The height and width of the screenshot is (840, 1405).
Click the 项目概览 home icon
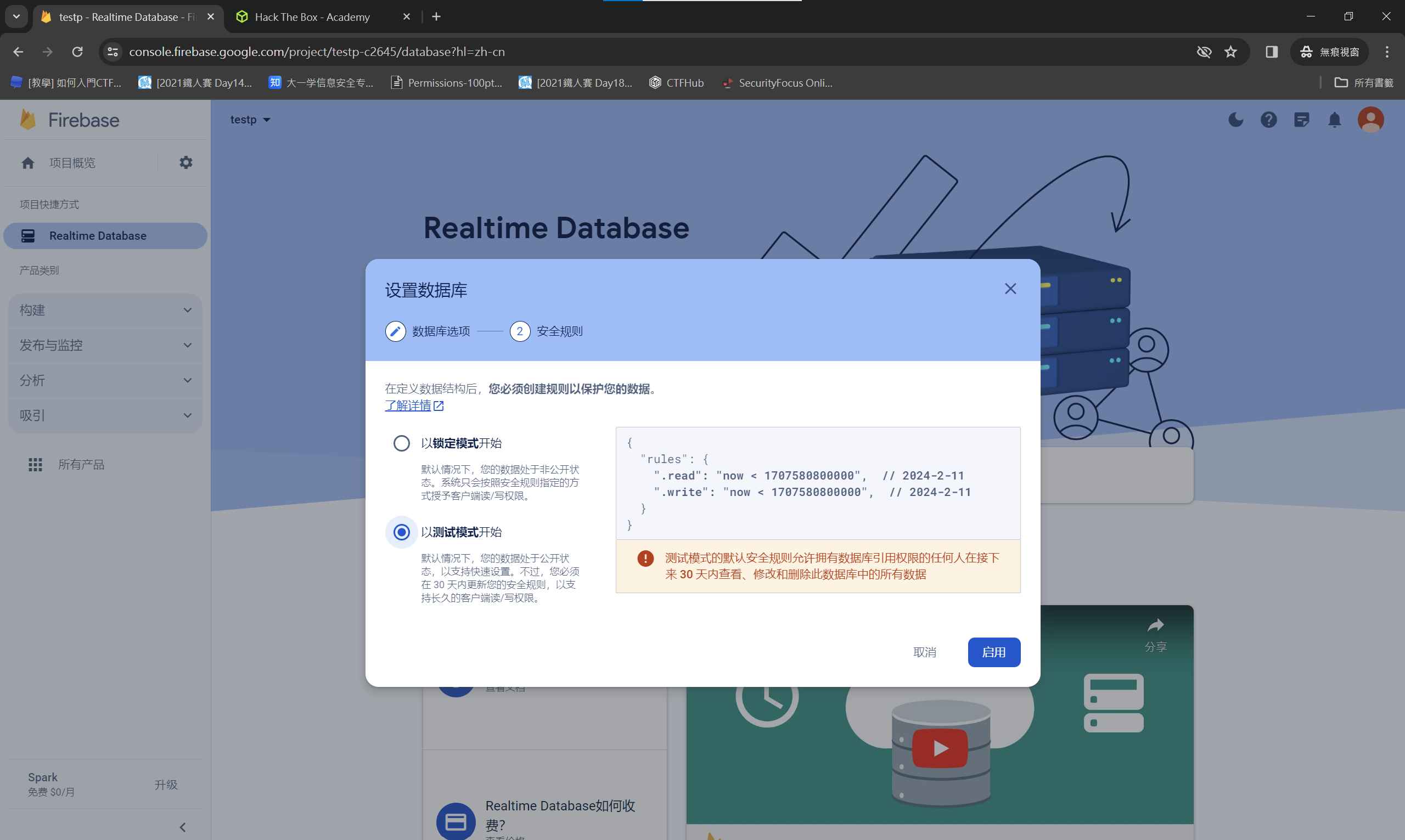pyautogui.click(x=28, y=163)
